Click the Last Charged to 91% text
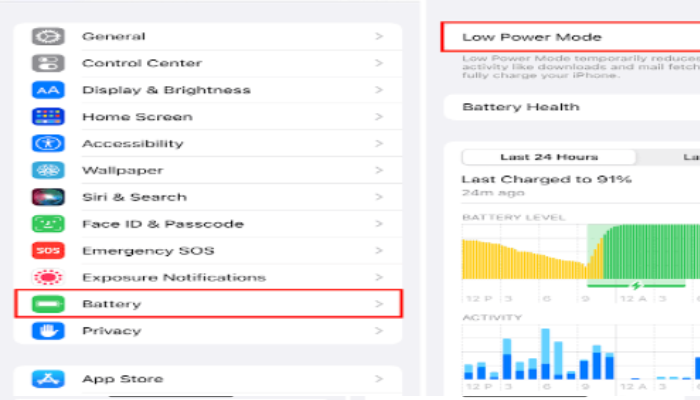The height and width of the screenshot is (400, 700). [x=547, y=179]
